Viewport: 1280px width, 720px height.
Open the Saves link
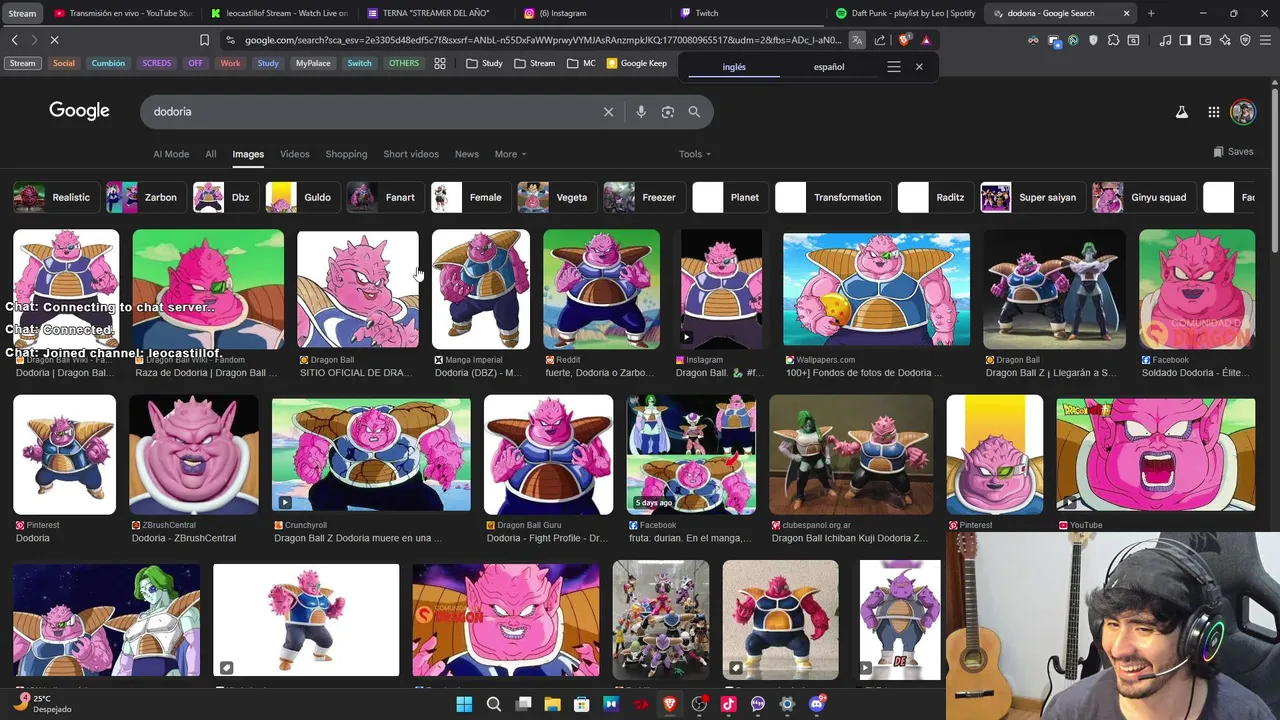pos(1233,152)
